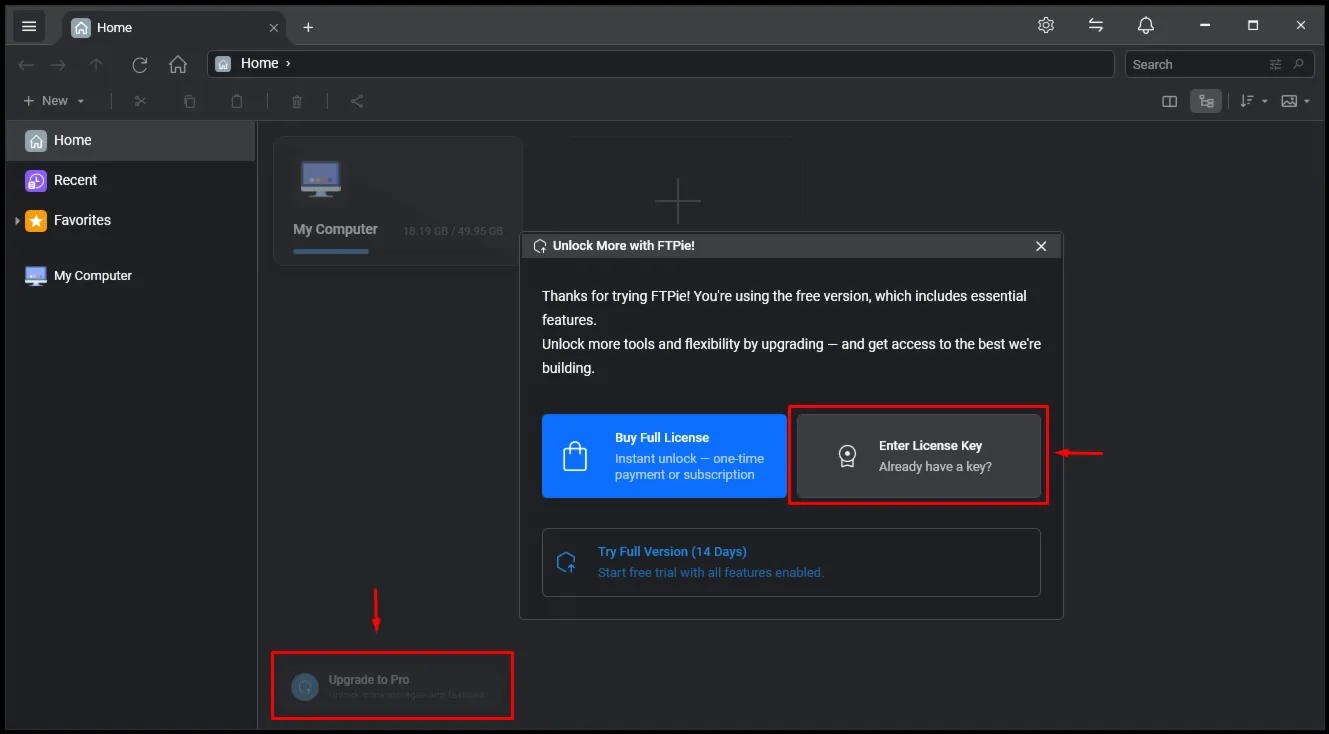Click the "18.19 GB / 49.95 GB" storage text

coord(453,231)
